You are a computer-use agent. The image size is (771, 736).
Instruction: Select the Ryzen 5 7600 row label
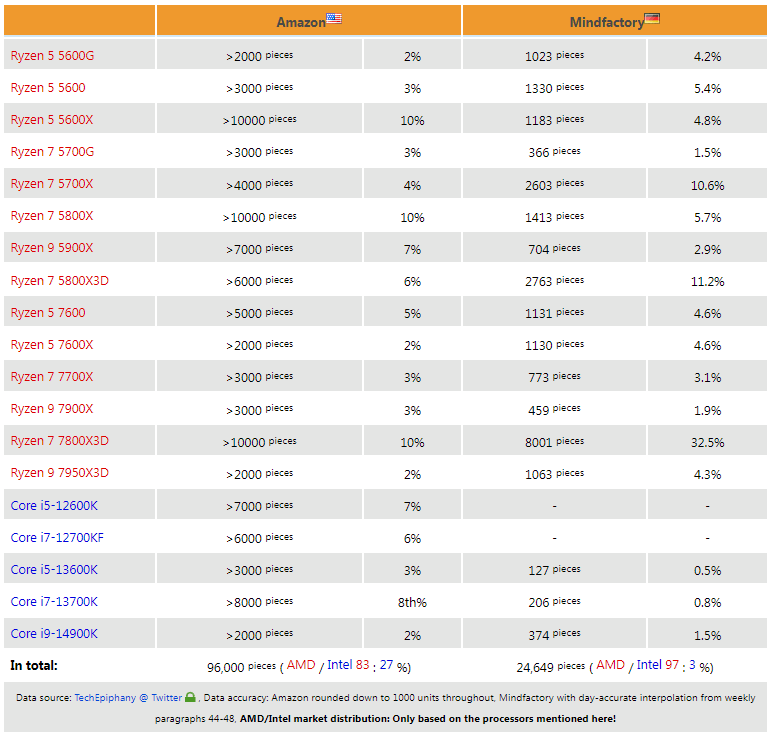click(48, 313)
